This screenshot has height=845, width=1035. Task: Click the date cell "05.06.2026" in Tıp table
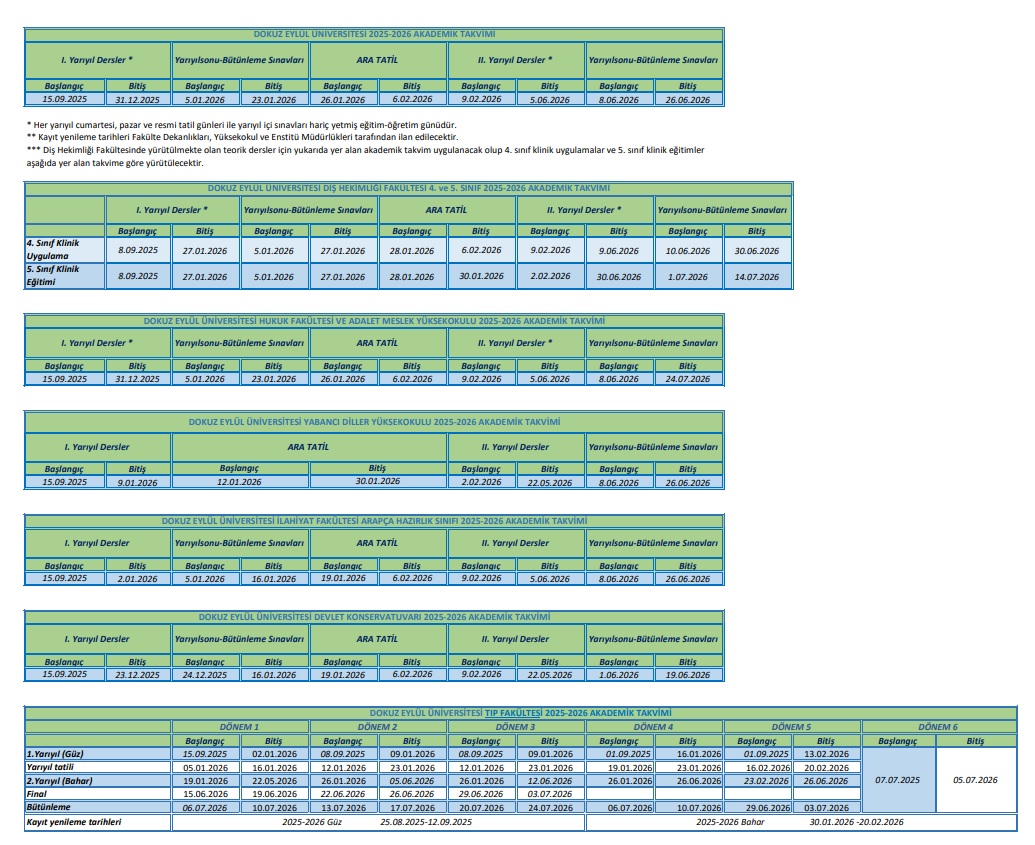pyautogui.click(x=412, y=781)
